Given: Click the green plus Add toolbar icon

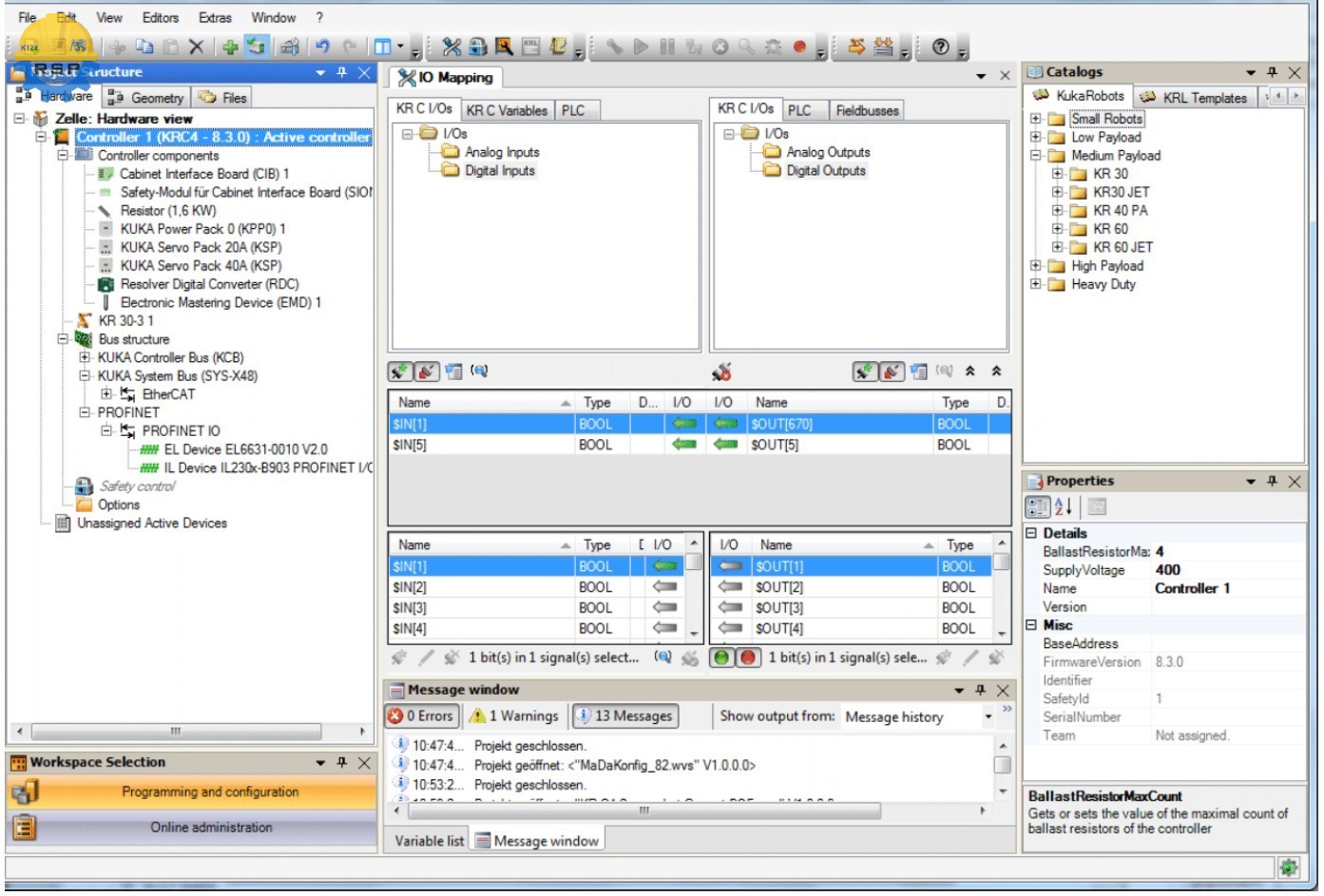Looking at the screenshot, I should tap(230, 47).
